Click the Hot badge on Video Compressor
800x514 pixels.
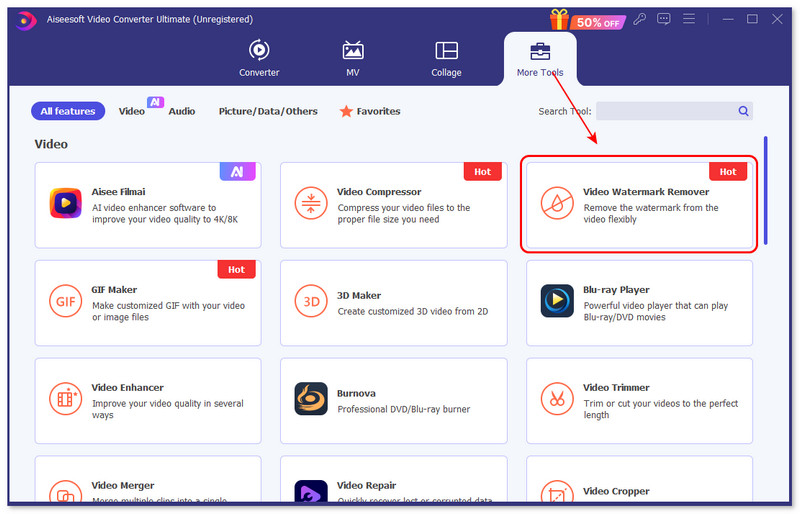click(482, 172)
